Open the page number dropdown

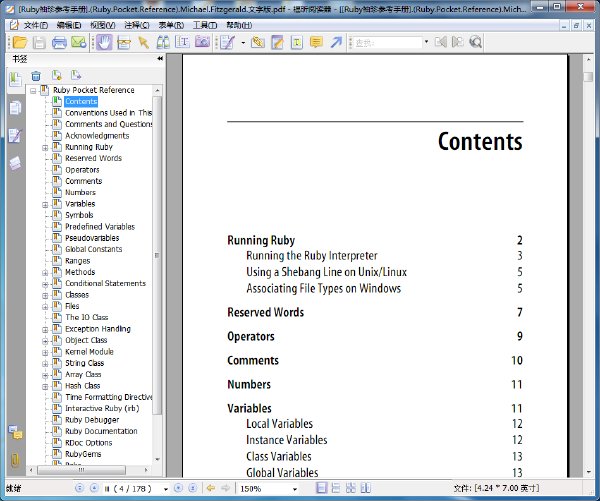[x=165, y=489]
